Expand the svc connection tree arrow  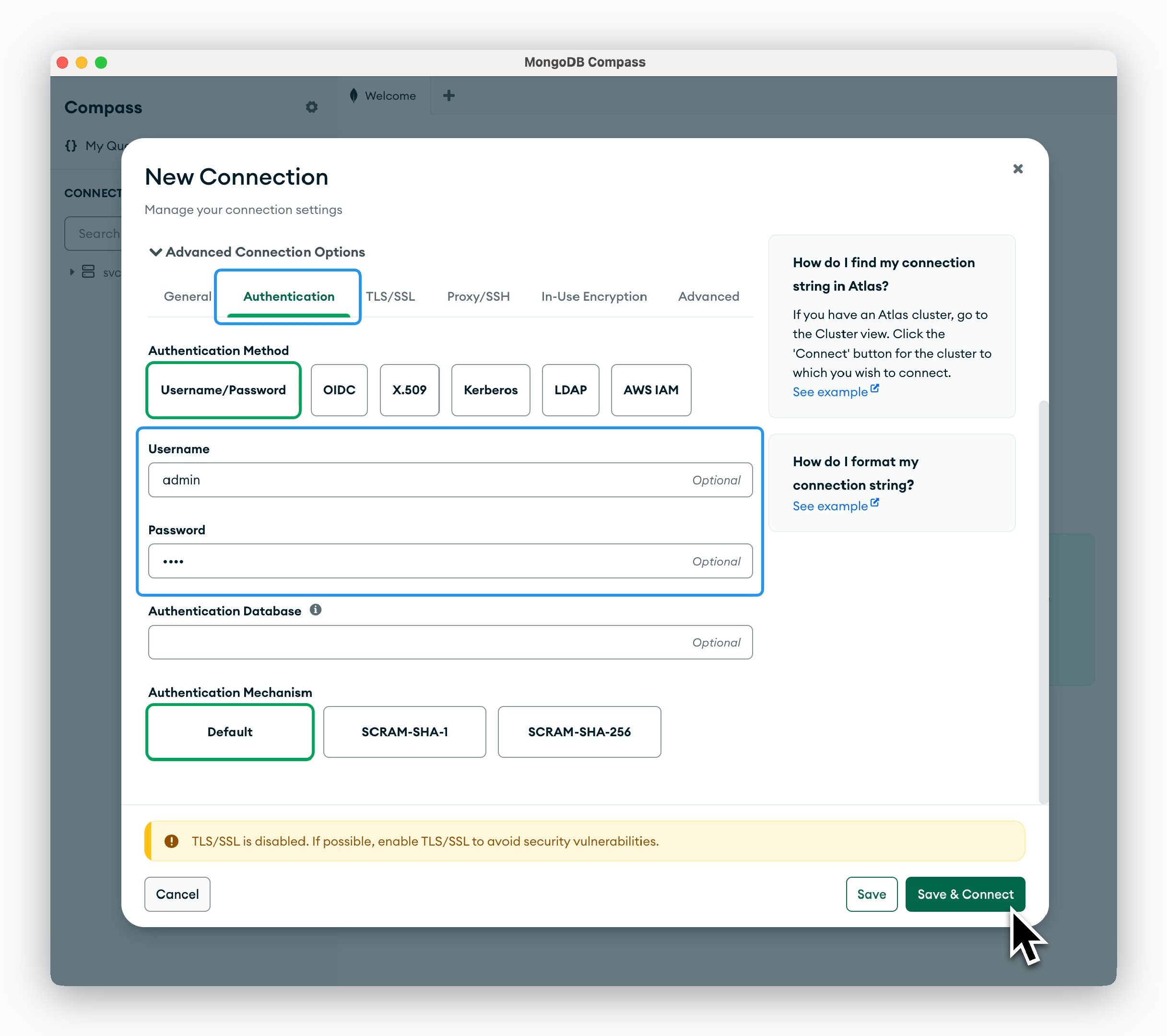point(72,271)
